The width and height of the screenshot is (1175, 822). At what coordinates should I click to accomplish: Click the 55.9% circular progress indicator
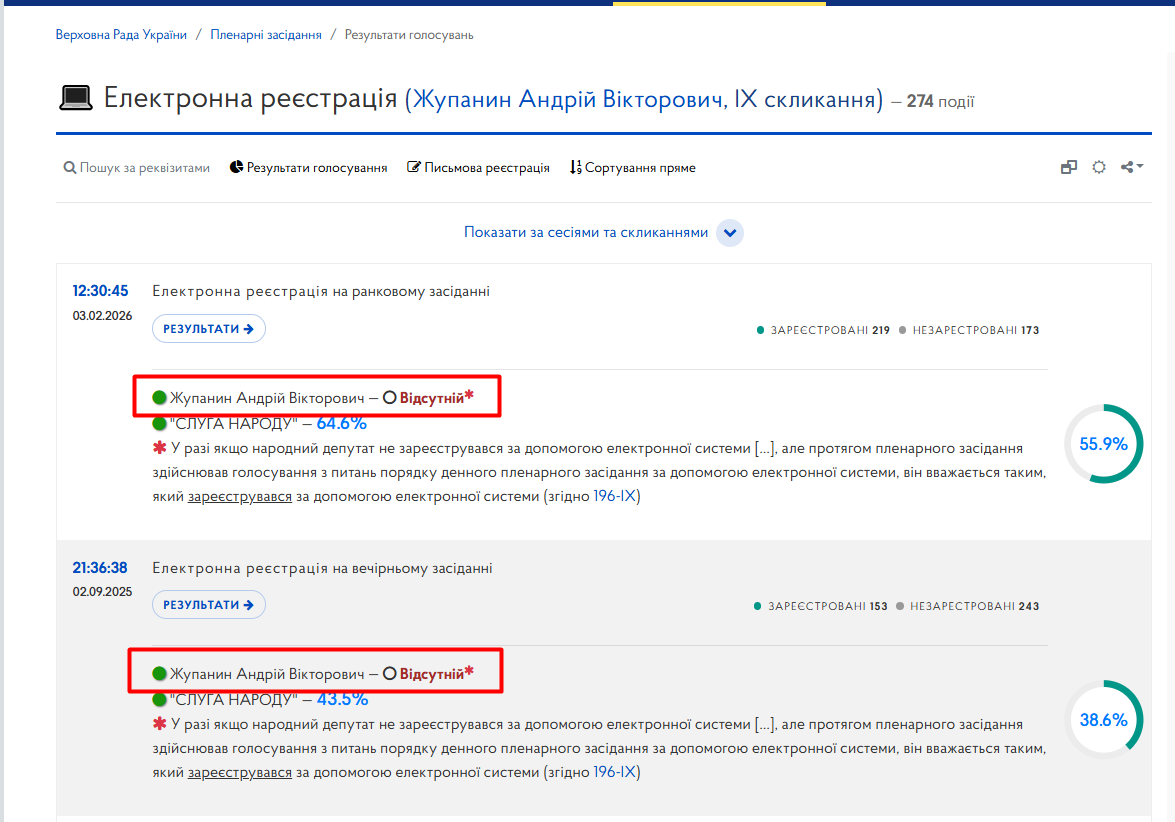(1103, 444)
